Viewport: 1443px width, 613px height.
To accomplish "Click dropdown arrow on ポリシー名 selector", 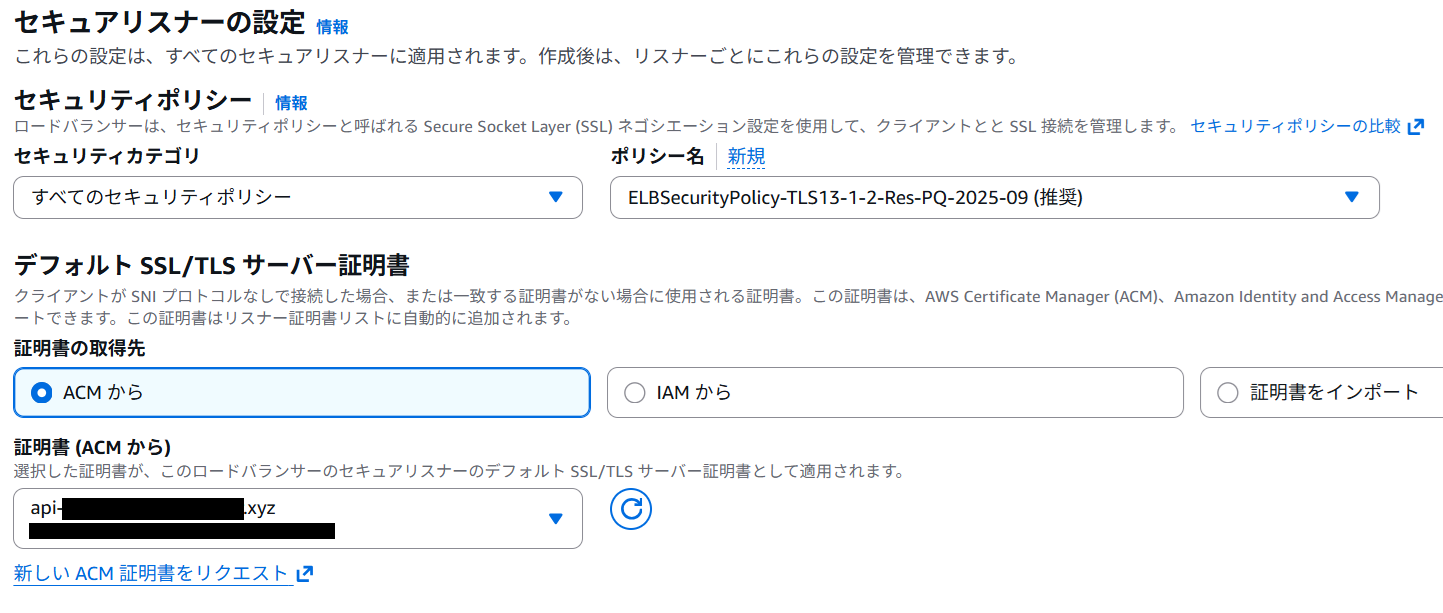I will [1355, 197].
